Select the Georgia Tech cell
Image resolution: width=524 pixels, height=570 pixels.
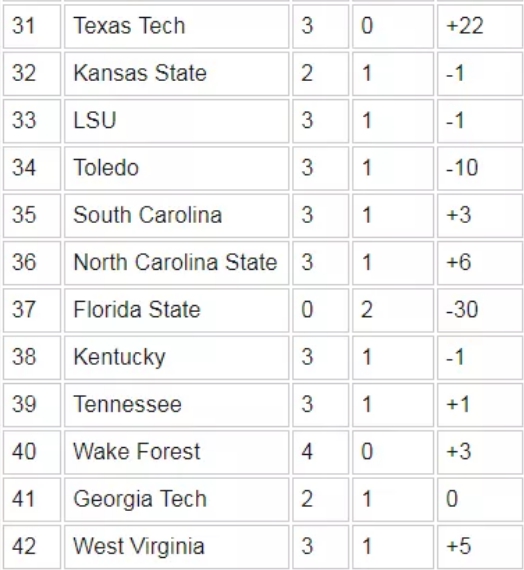pos(176,499)
